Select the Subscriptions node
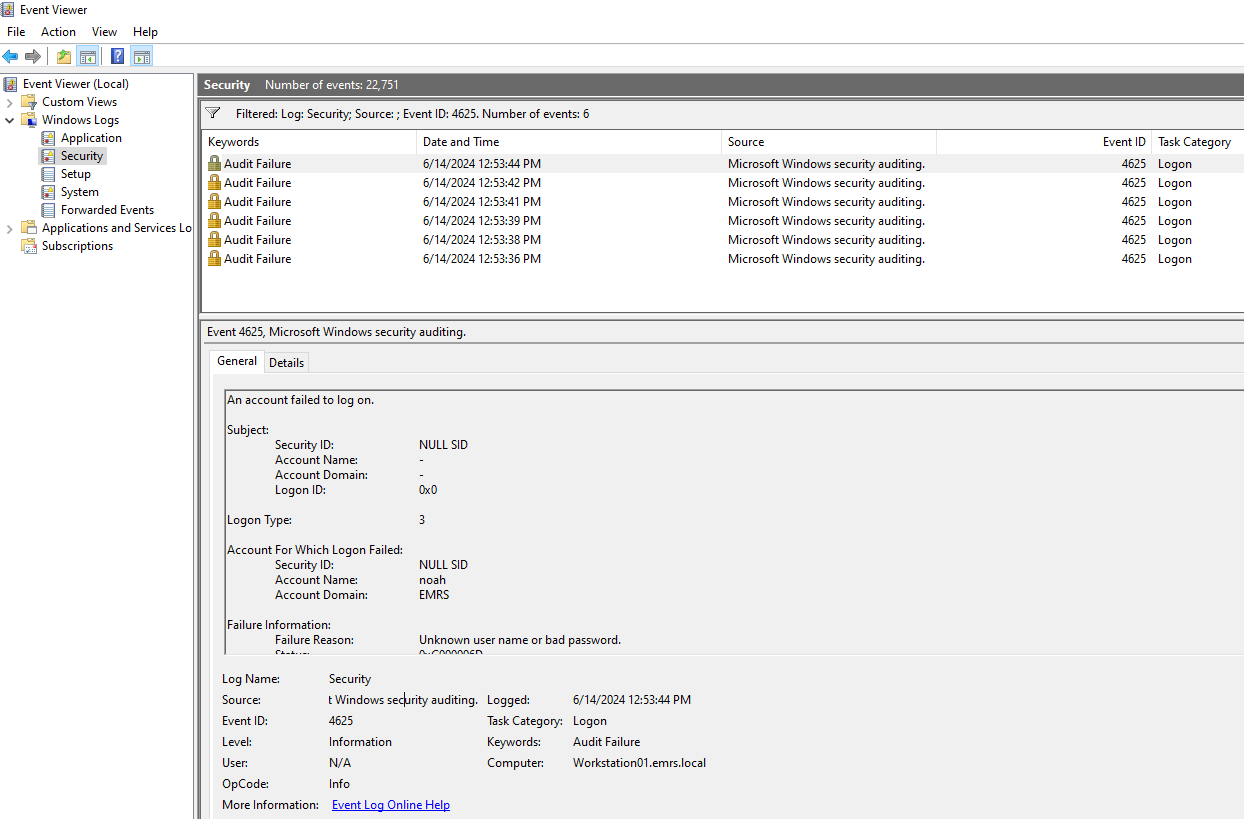Screen dimensions: 1244x819 [77, 246]
